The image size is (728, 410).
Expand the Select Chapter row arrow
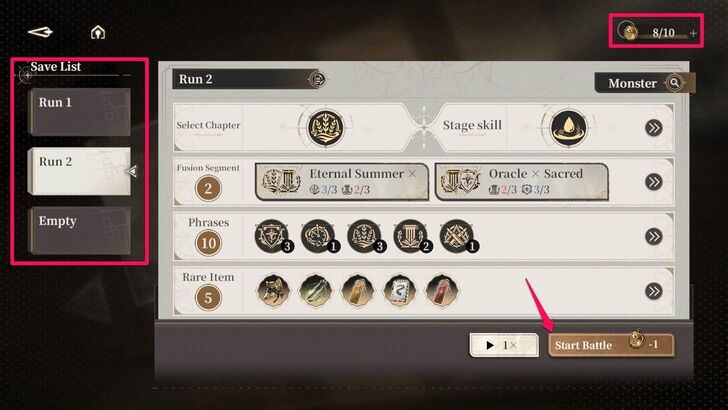(653, 128)
